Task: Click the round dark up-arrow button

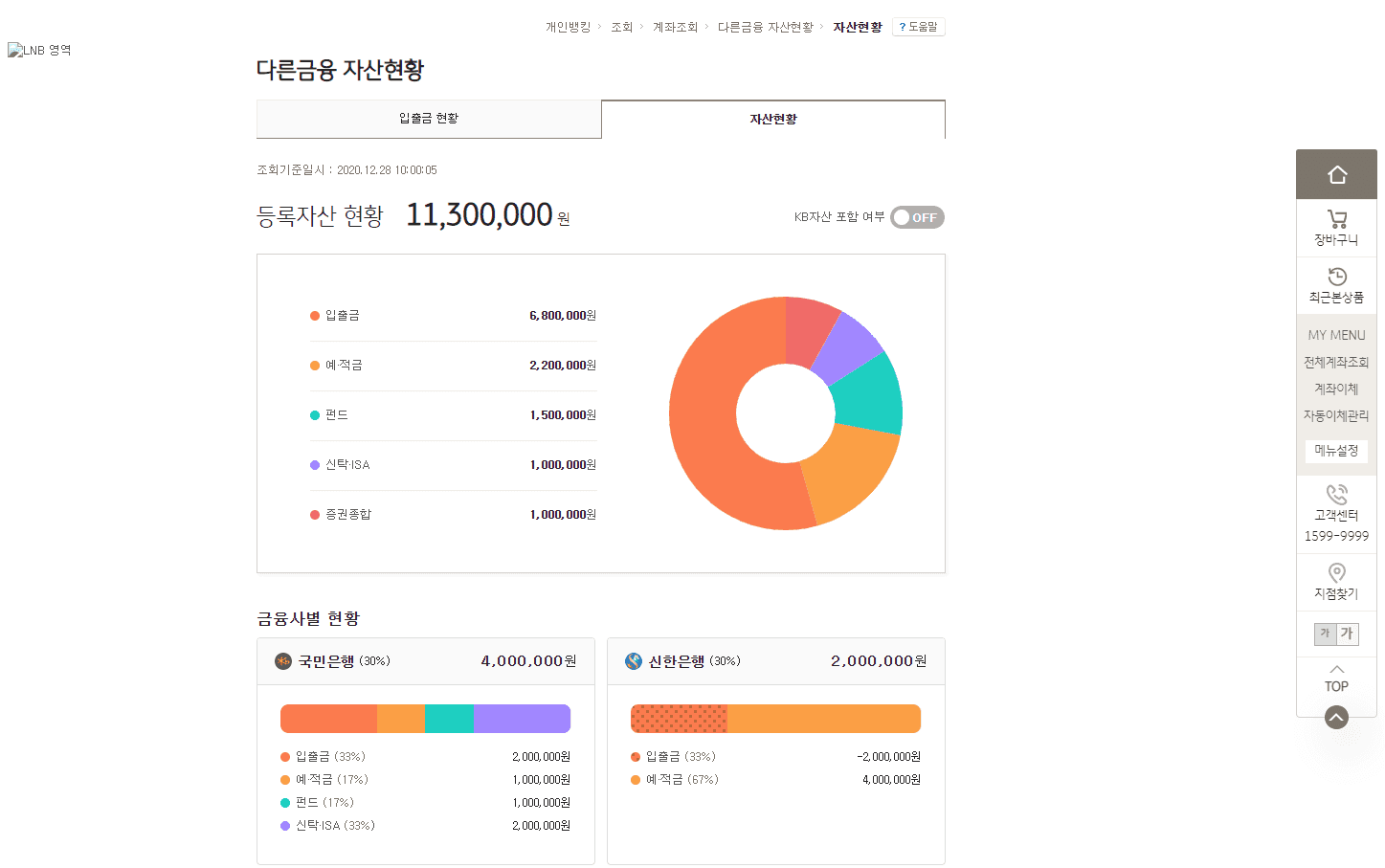Action: pos(1336,717)
